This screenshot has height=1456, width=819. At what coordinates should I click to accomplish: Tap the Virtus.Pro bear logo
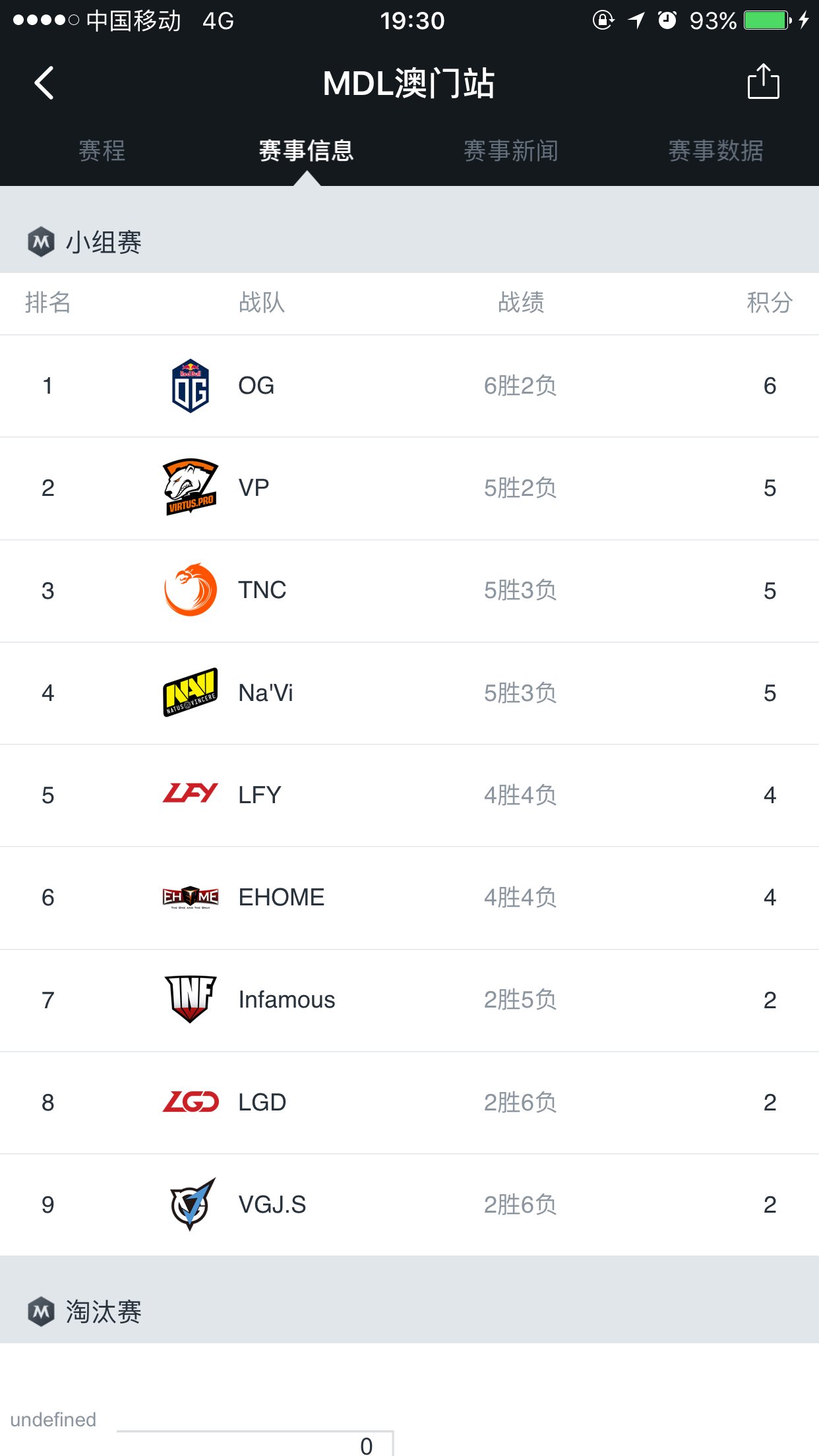191,487
